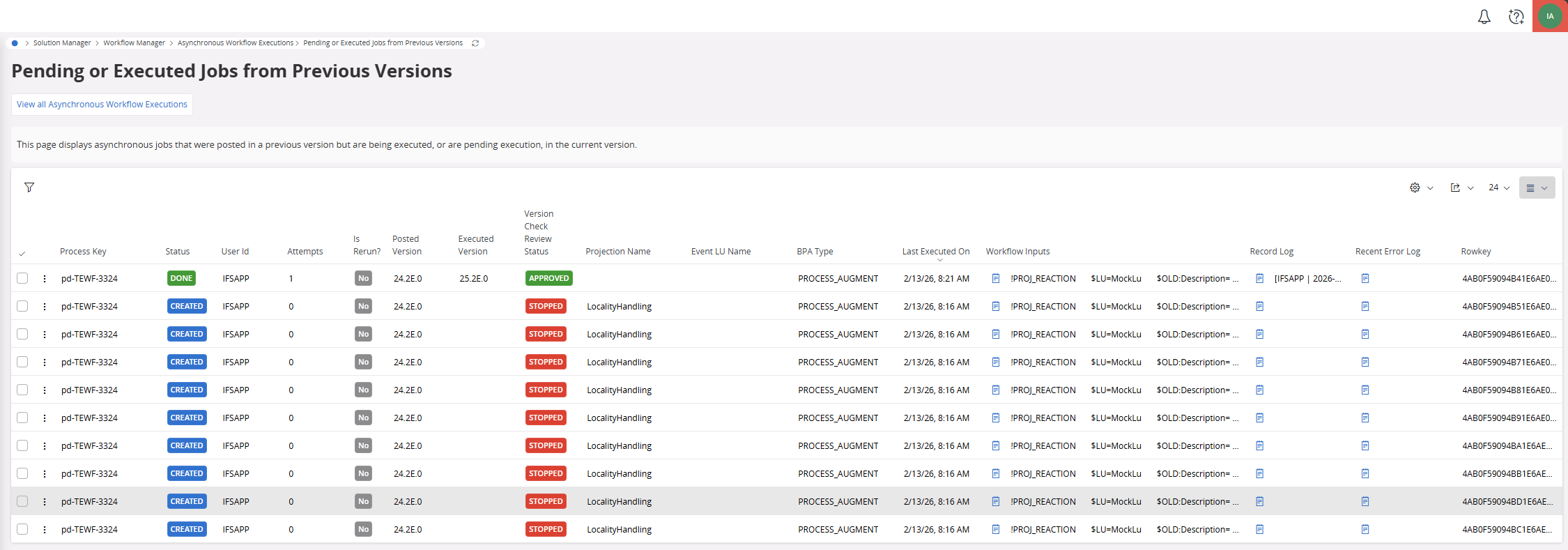View Record Log icon for rowkey 4AB0F59094B61
This screenshot has width=1568, height=550.
pos(1260,334)
